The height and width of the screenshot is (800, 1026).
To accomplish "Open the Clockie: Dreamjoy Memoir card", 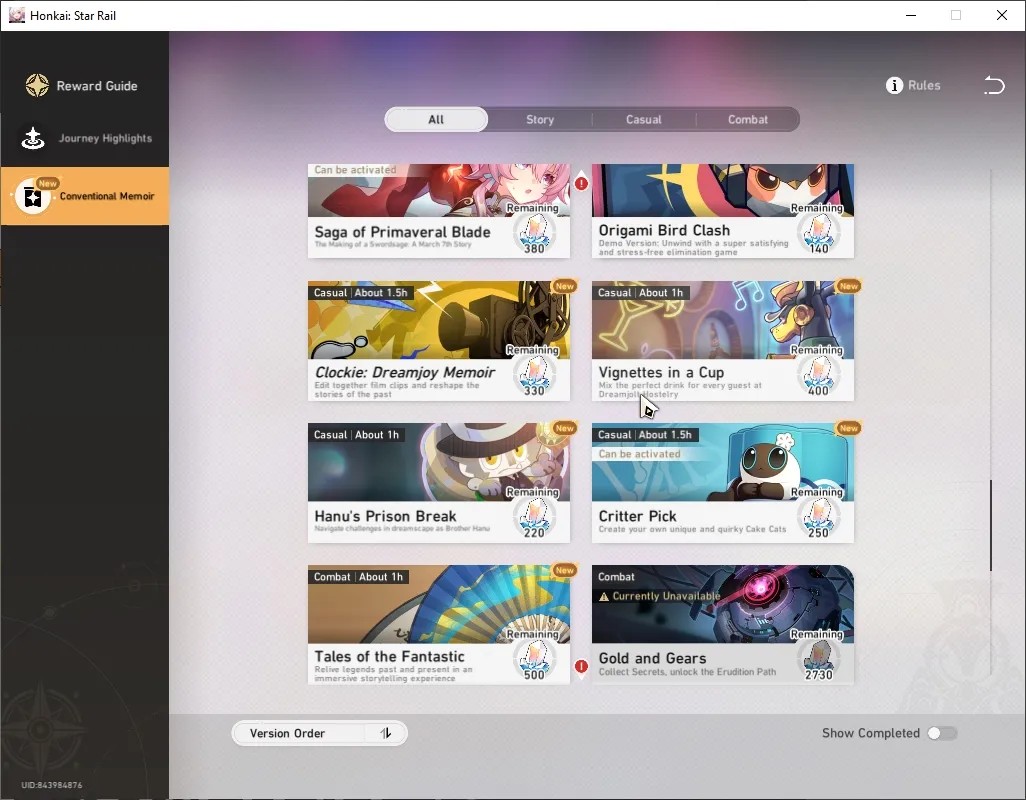I will (438, 341).
